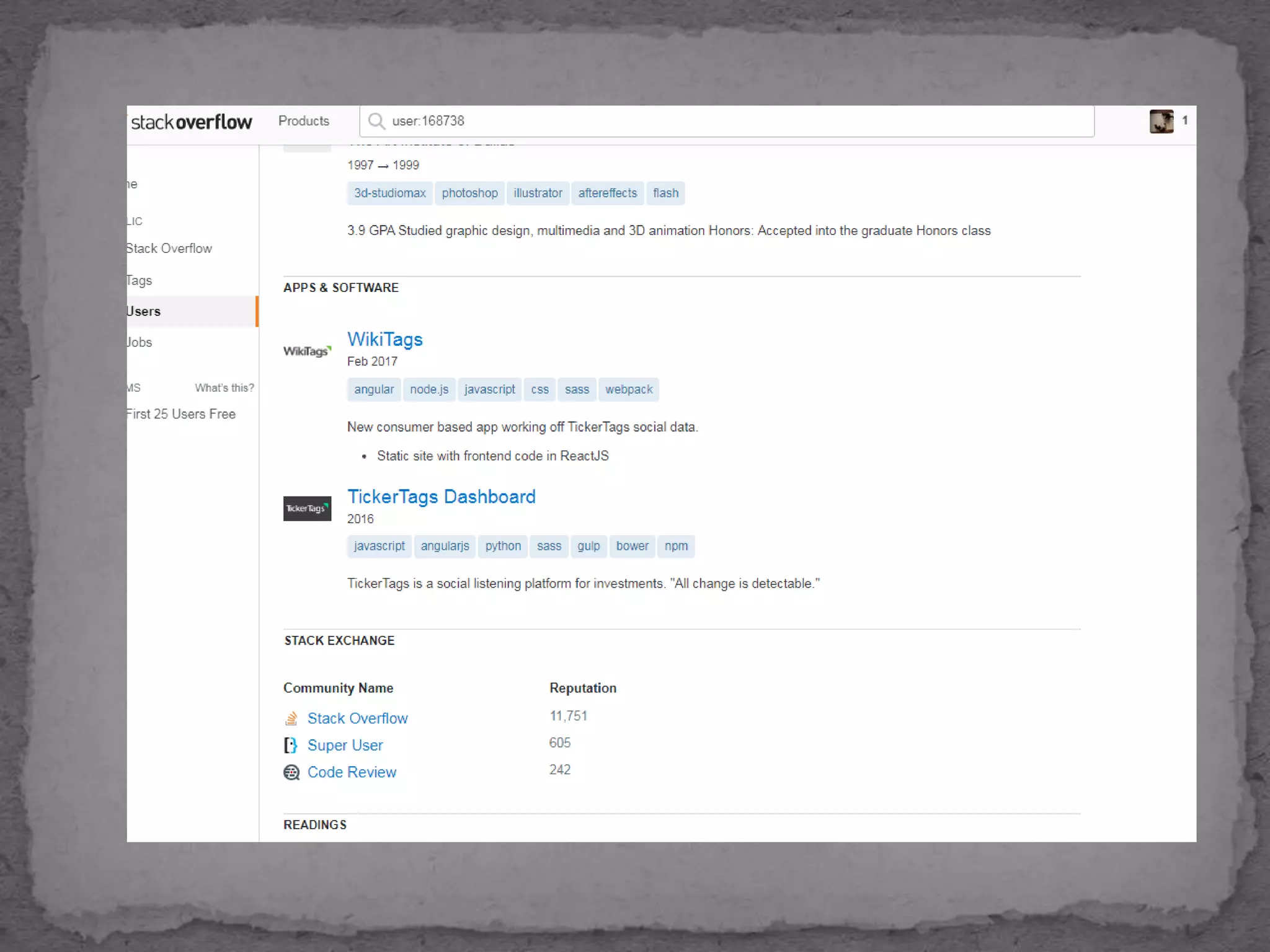Click the python tag

click(502, 546)
